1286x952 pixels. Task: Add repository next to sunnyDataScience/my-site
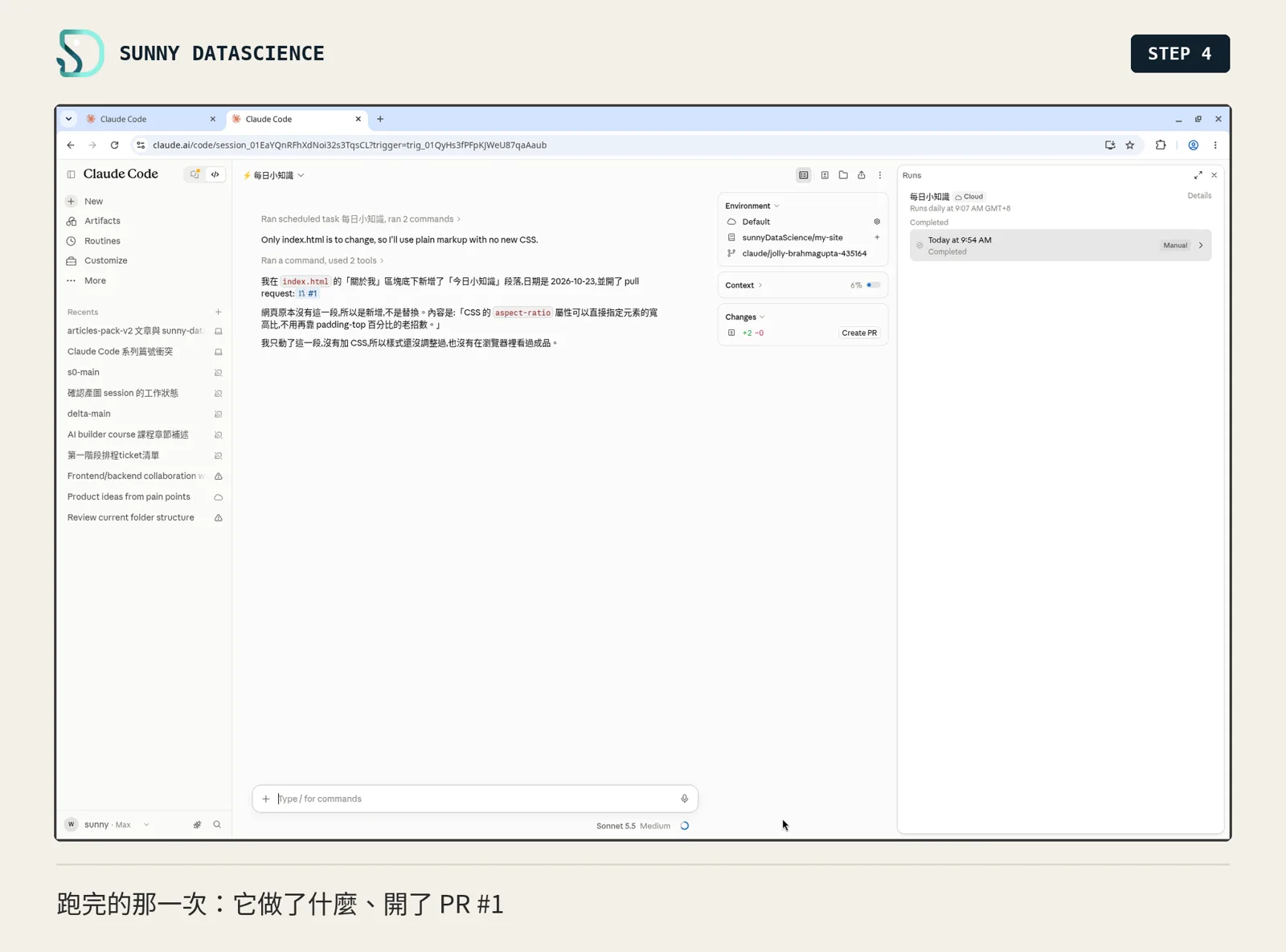point(877,238)
